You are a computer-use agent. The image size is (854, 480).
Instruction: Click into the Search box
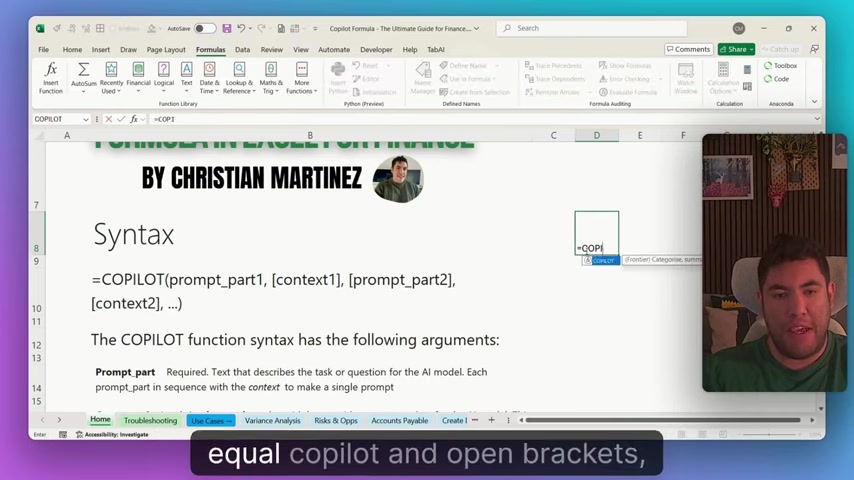591,28
